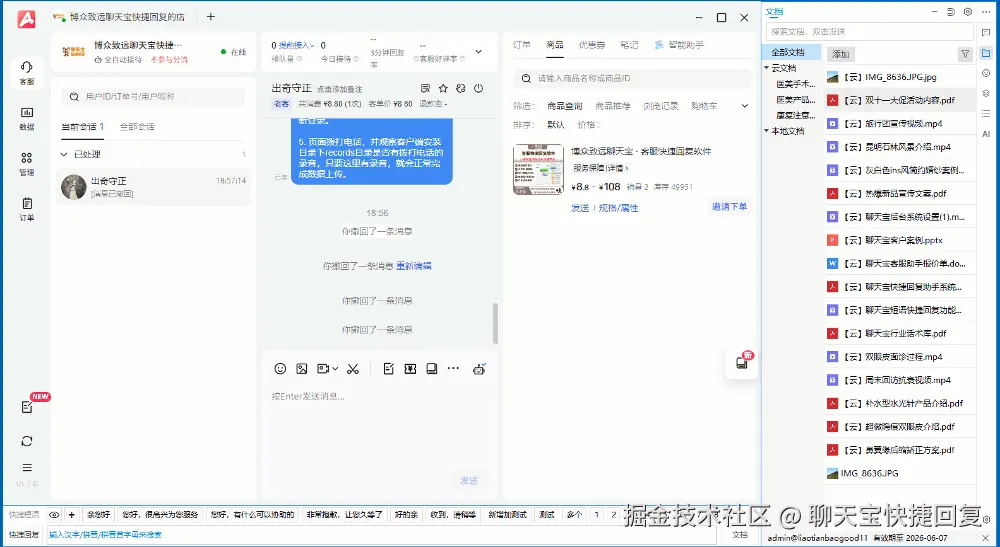Click the coupon ticket icon in chat toolbar
The width and height of the screenshot is (1000, 547).
410,368
